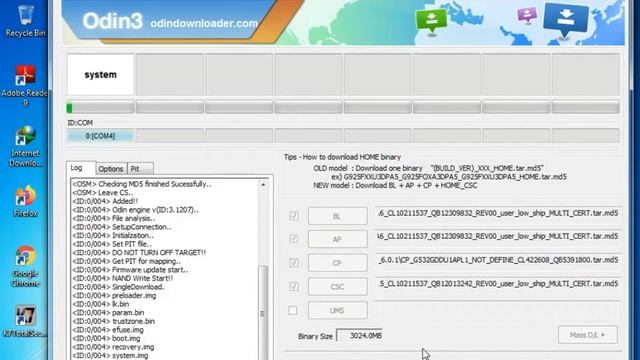Click 'Tips - How to download HOME binary' text

click(x=342, y=157)
